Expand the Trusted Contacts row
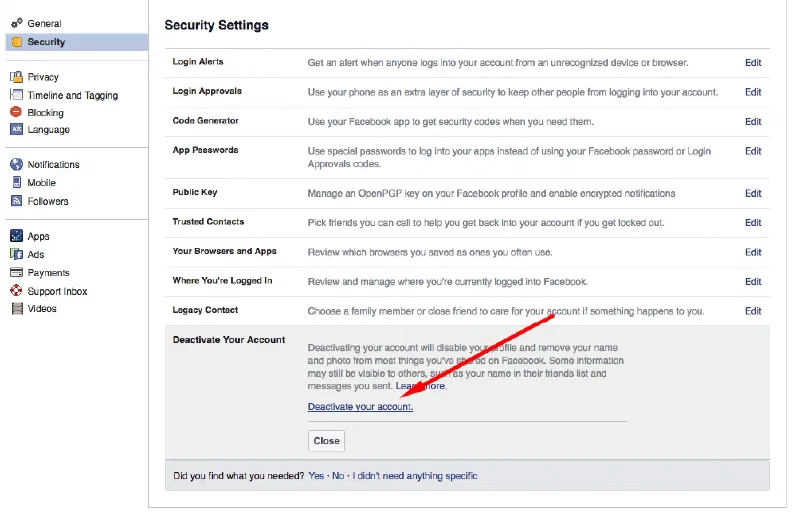The width and height of the screenshot is (800, 512). tap(208, 222)
